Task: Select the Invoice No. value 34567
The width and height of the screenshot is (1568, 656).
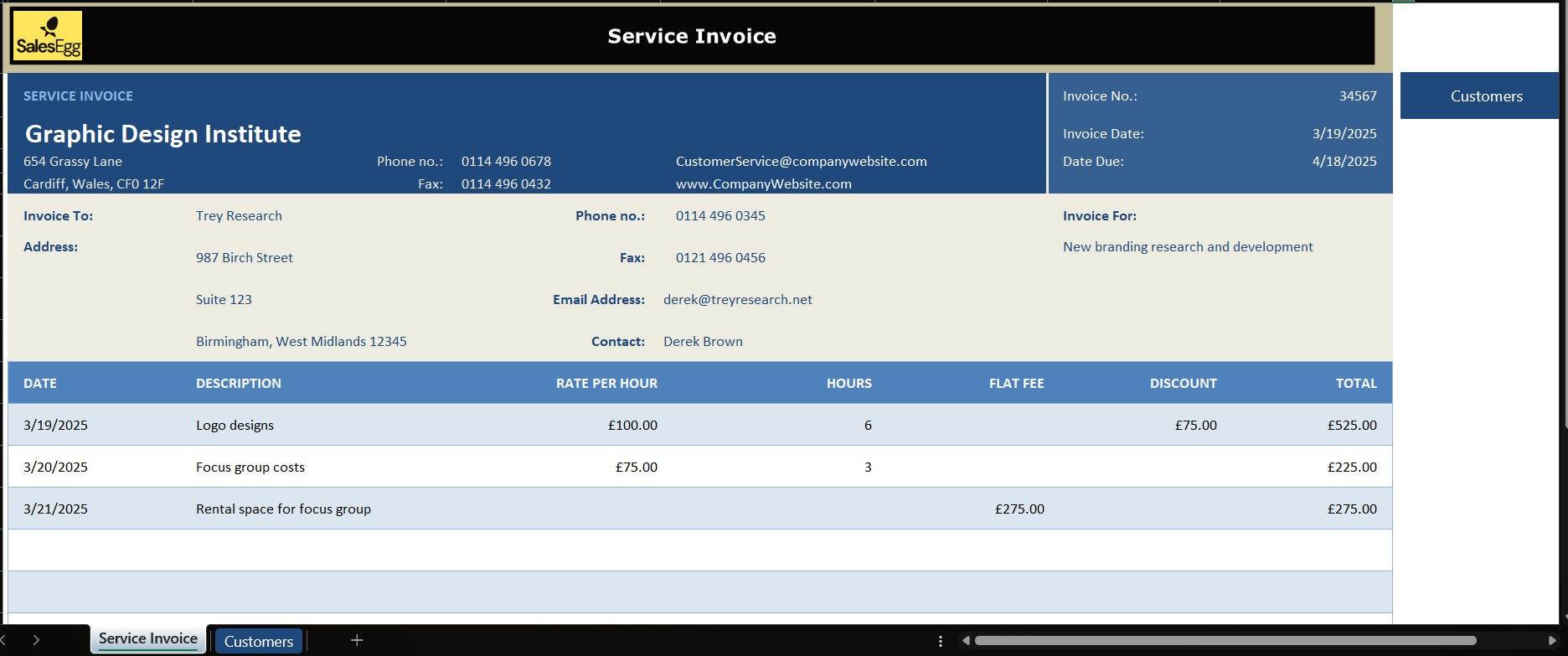Action: (1357, 96)
